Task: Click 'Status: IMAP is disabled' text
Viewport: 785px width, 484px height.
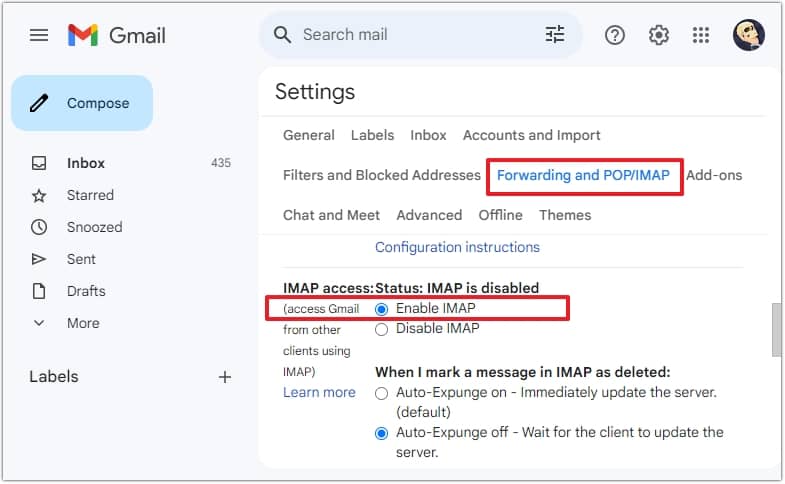Action: (x=457, y=288)
